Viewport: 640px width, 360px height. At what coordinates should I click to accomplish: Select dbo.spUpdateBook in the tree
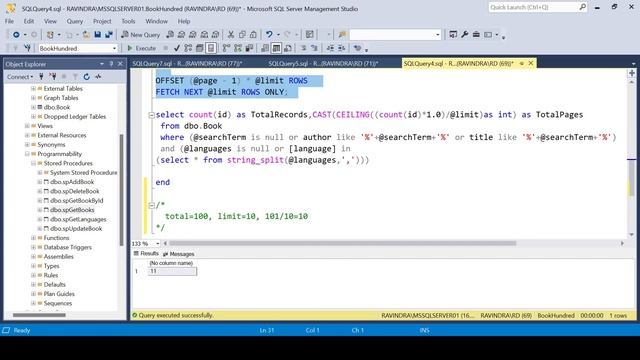pos(76,229)
